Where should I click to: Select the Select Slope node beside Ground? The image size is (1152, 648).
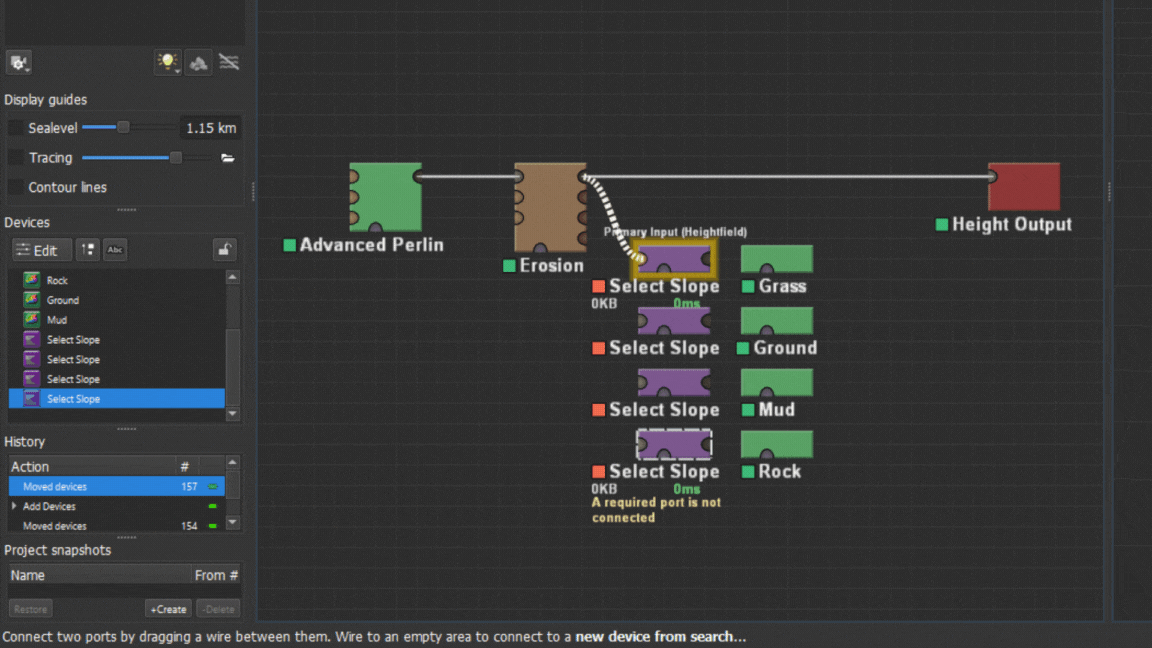[x=674, y=321]
